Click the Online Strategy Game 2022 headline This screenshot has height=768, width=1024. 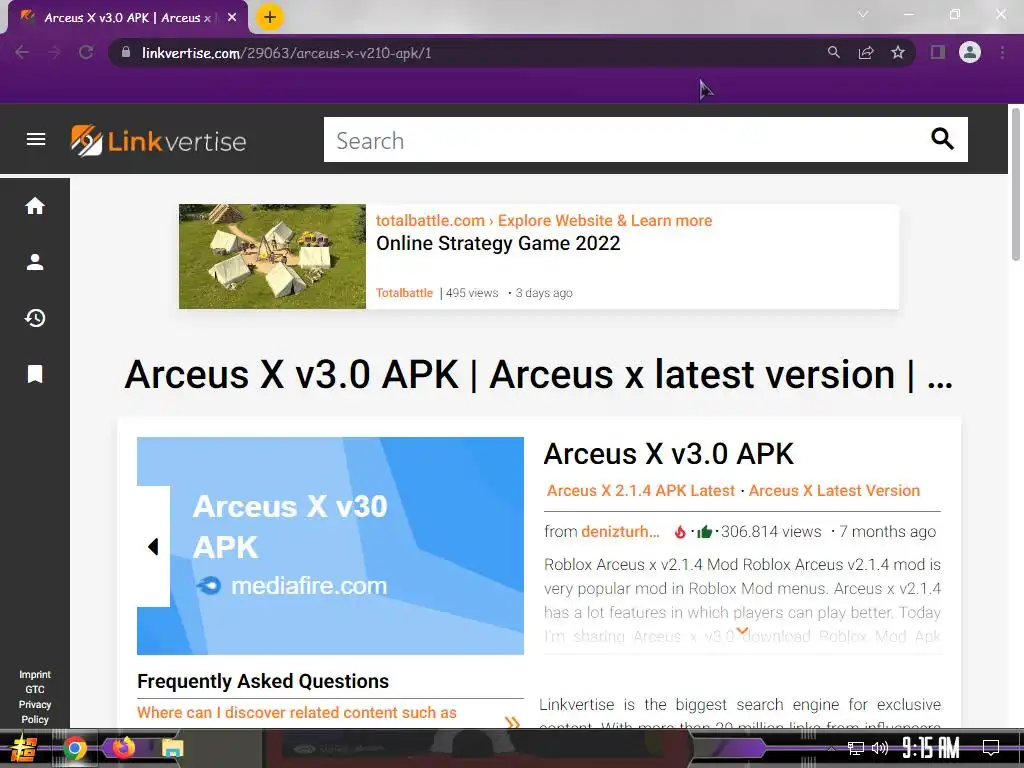click(x=498, y=244)
